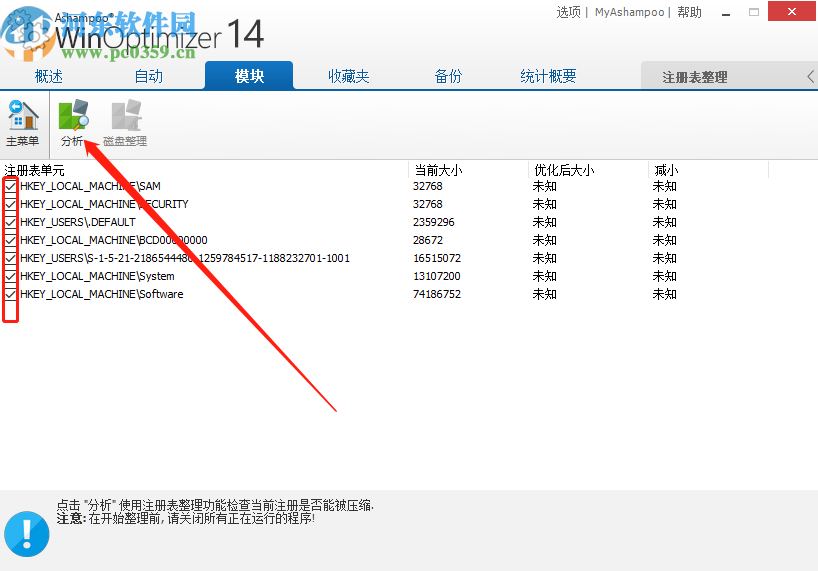Close the WinOptimizer window
This screenshot has height=571, width=818.
pos(791,11)
